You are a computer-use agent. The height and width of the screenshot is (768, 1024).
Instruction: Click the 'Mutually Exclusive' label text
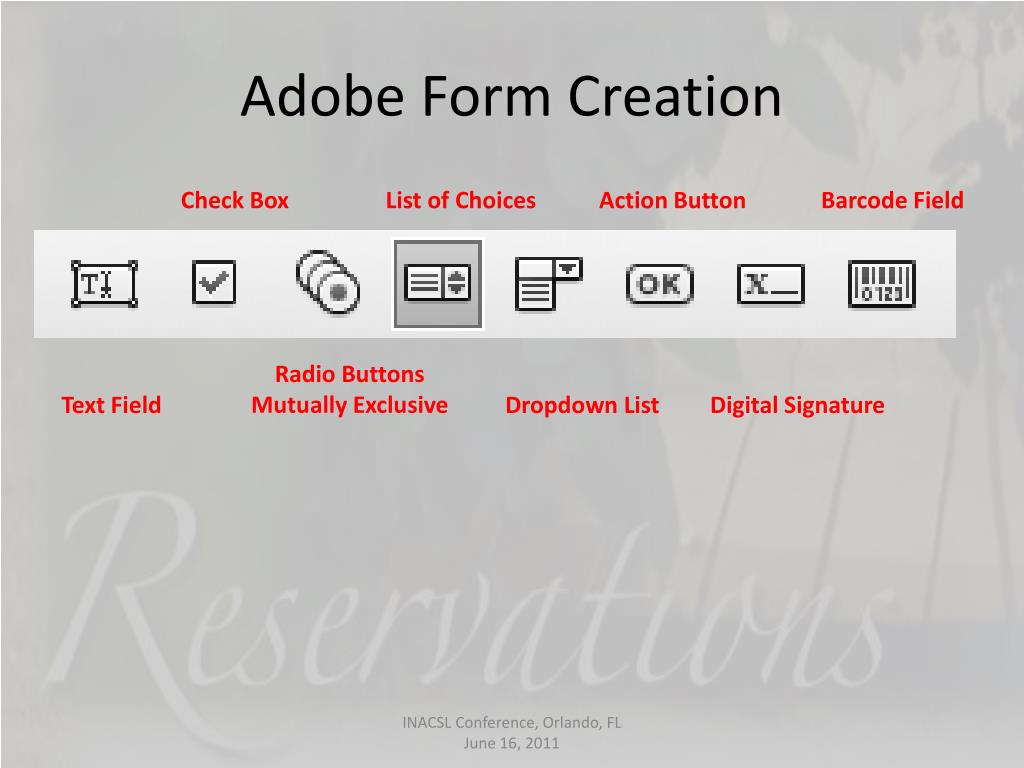(x=349, y=405)
